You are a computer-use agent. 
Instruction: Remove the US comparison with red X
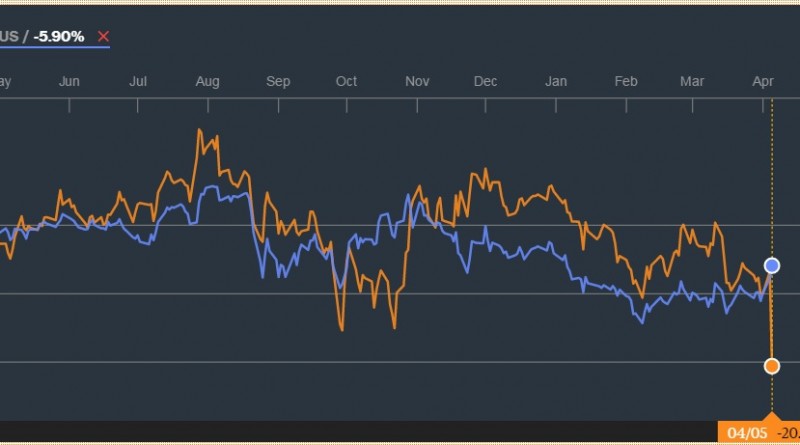pyautogui.click(x=103, y=37)
